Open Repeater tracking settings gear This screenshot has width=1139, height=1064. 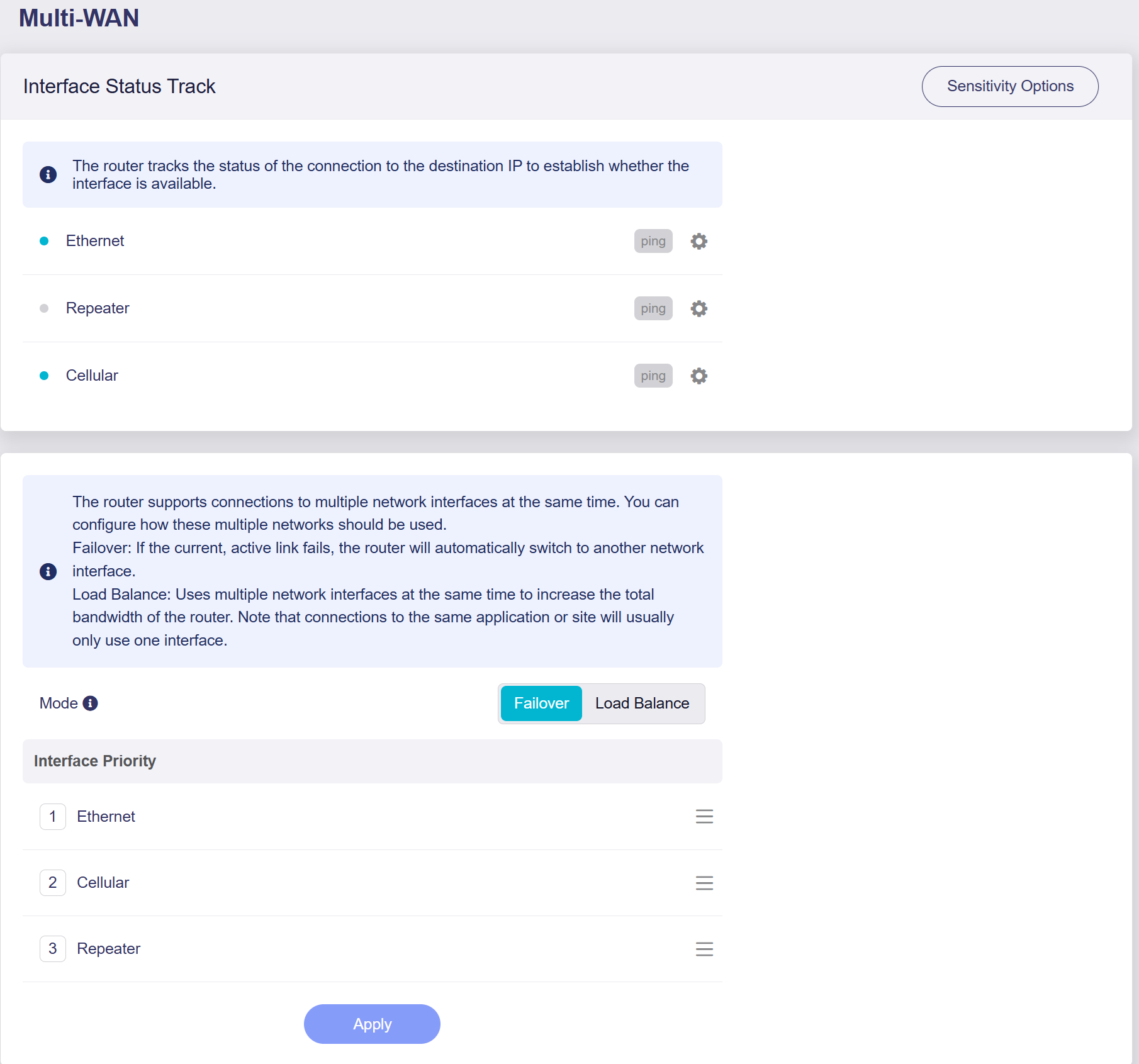tap(699, 308)
